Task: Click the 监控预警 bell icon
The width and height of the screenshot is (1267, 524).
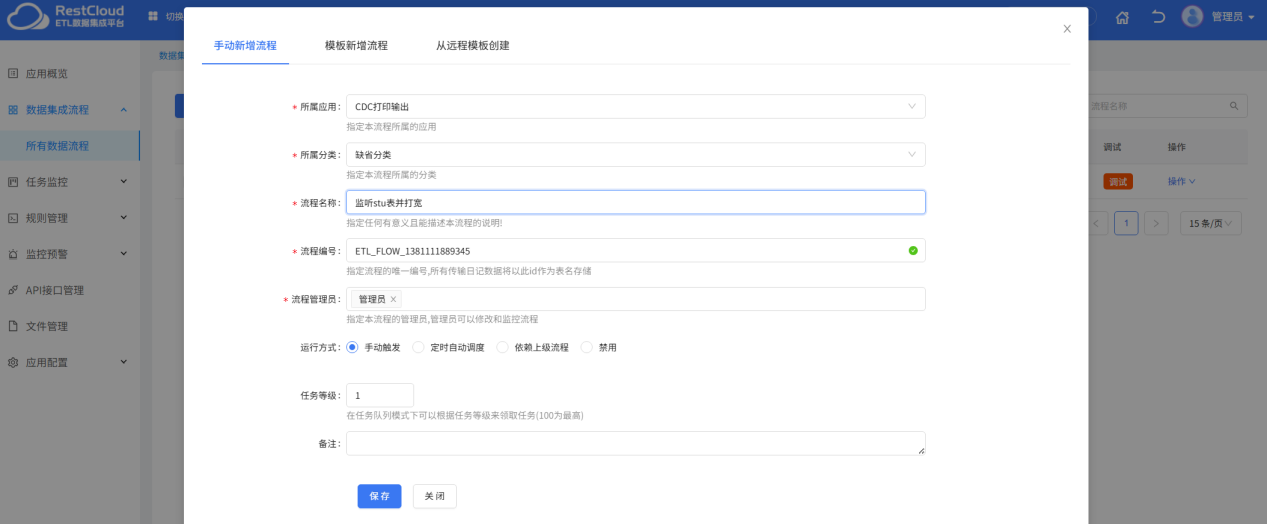Action: point(14,254)
